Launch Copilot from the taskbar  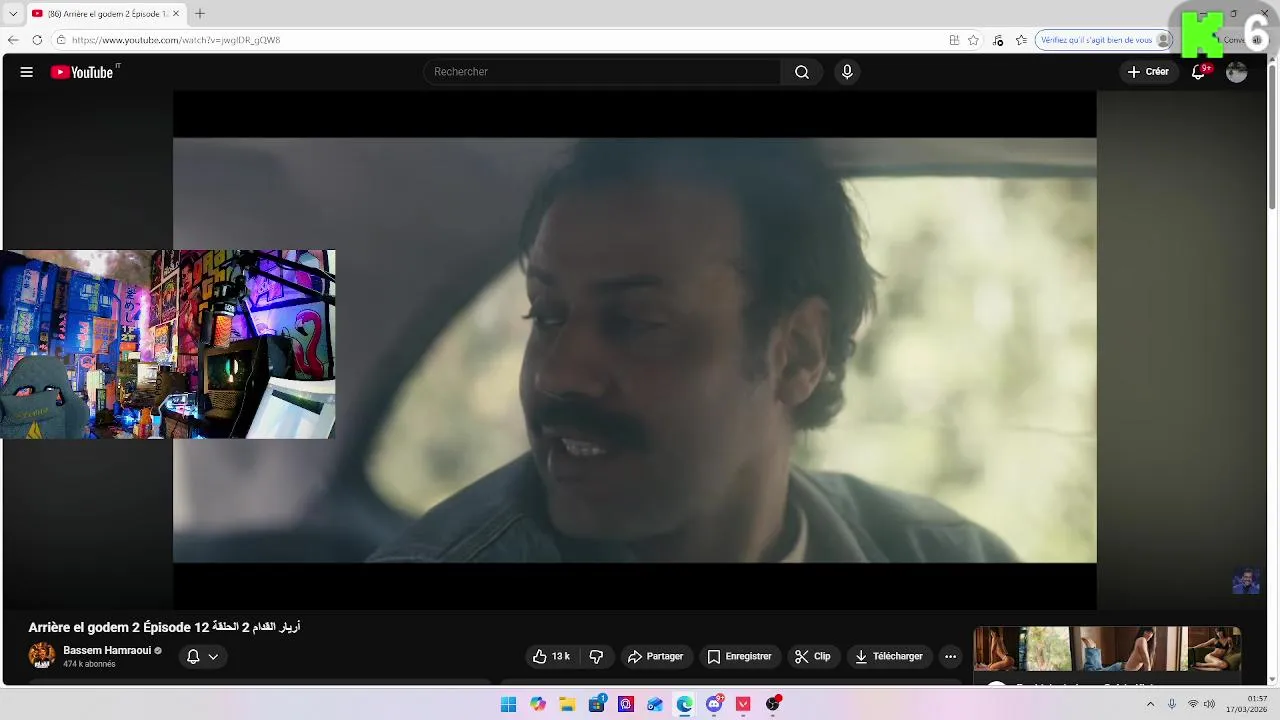click(x=538, y=704)
